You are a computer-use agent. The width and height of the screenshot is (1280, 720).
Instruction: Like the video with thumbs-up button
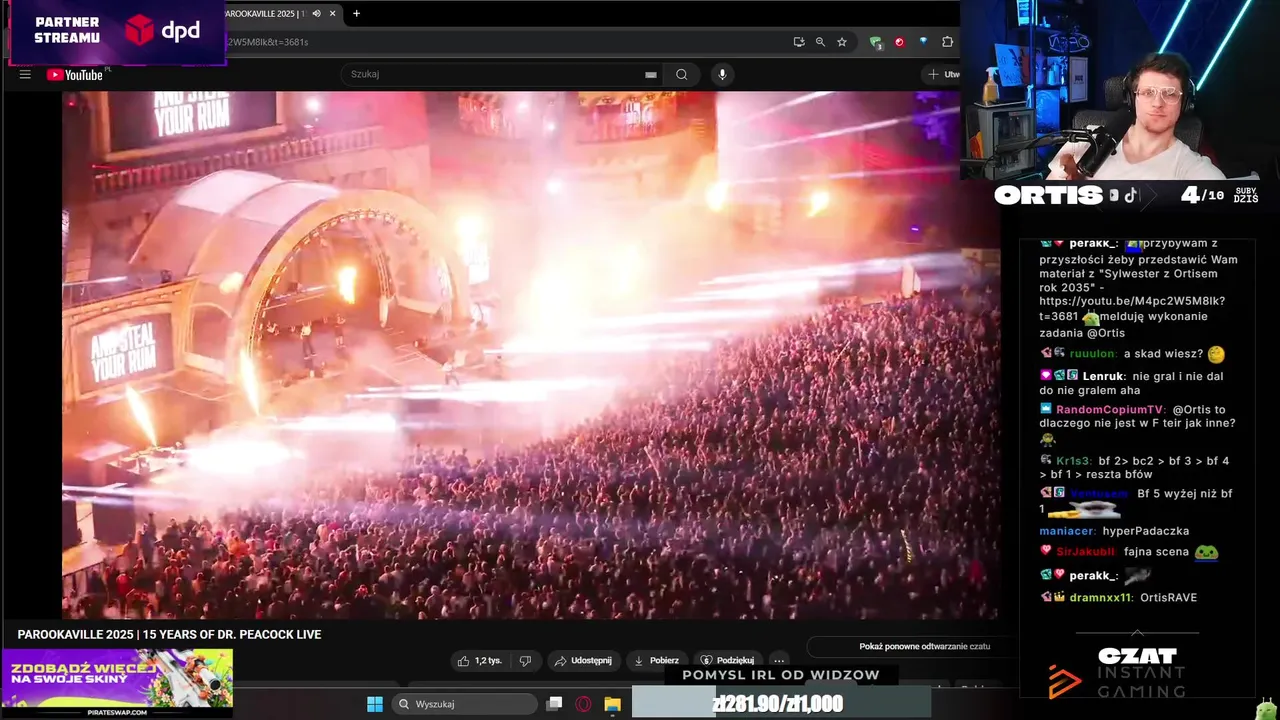(479, 660)
